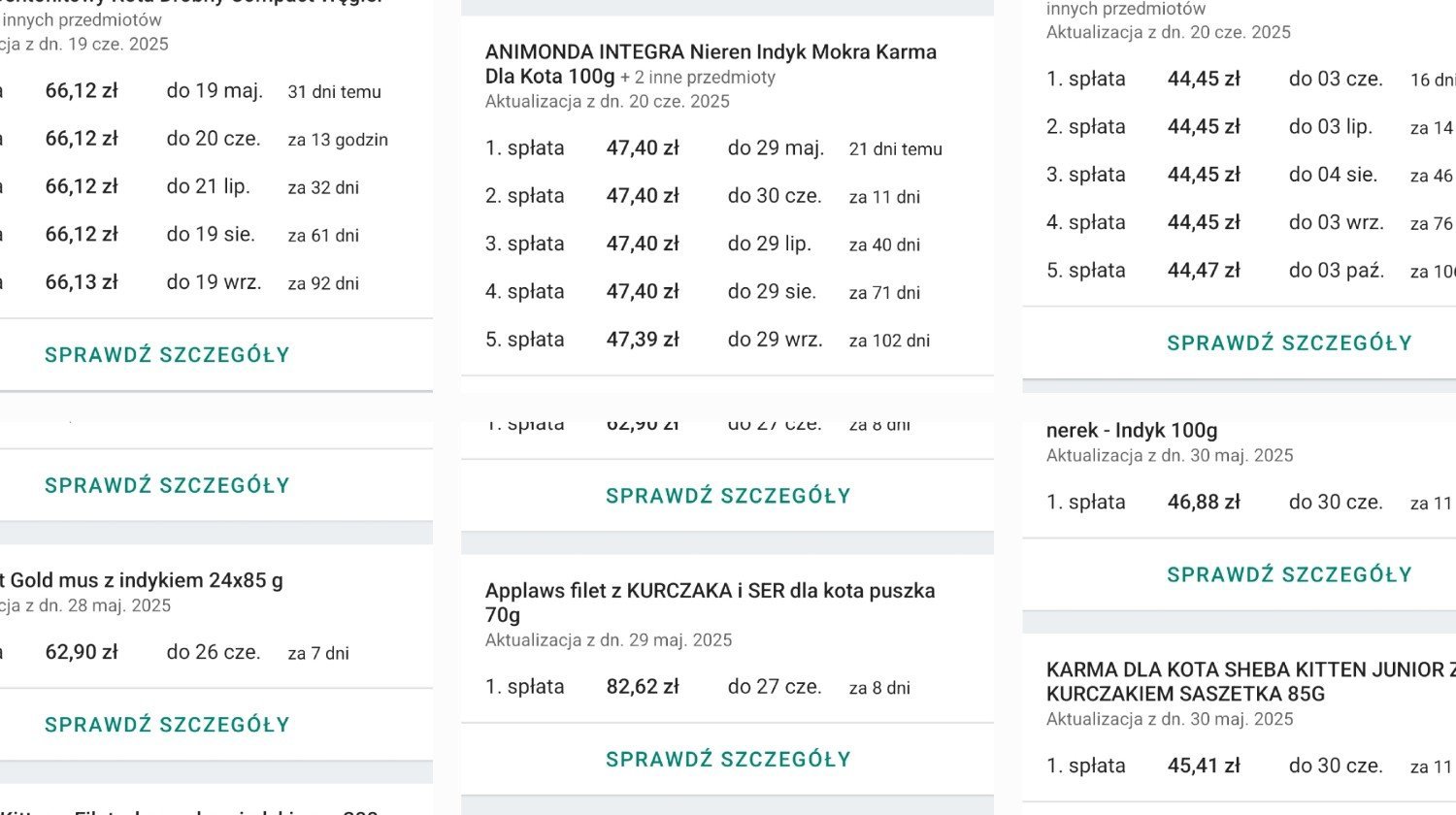Select the 47,40 zł installment due 30 cze.

[727, 196]
